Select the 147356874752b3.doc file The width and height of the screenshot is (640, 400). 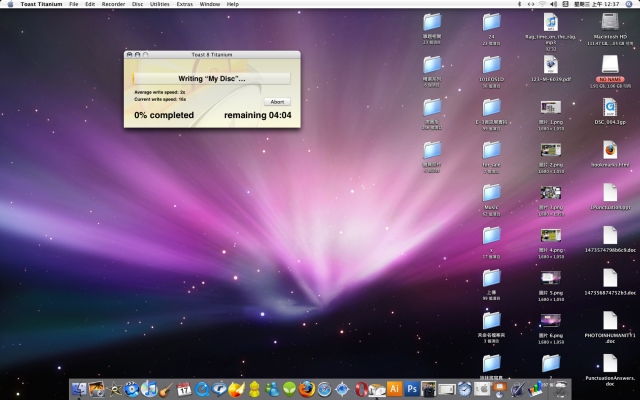coord(610,278)
